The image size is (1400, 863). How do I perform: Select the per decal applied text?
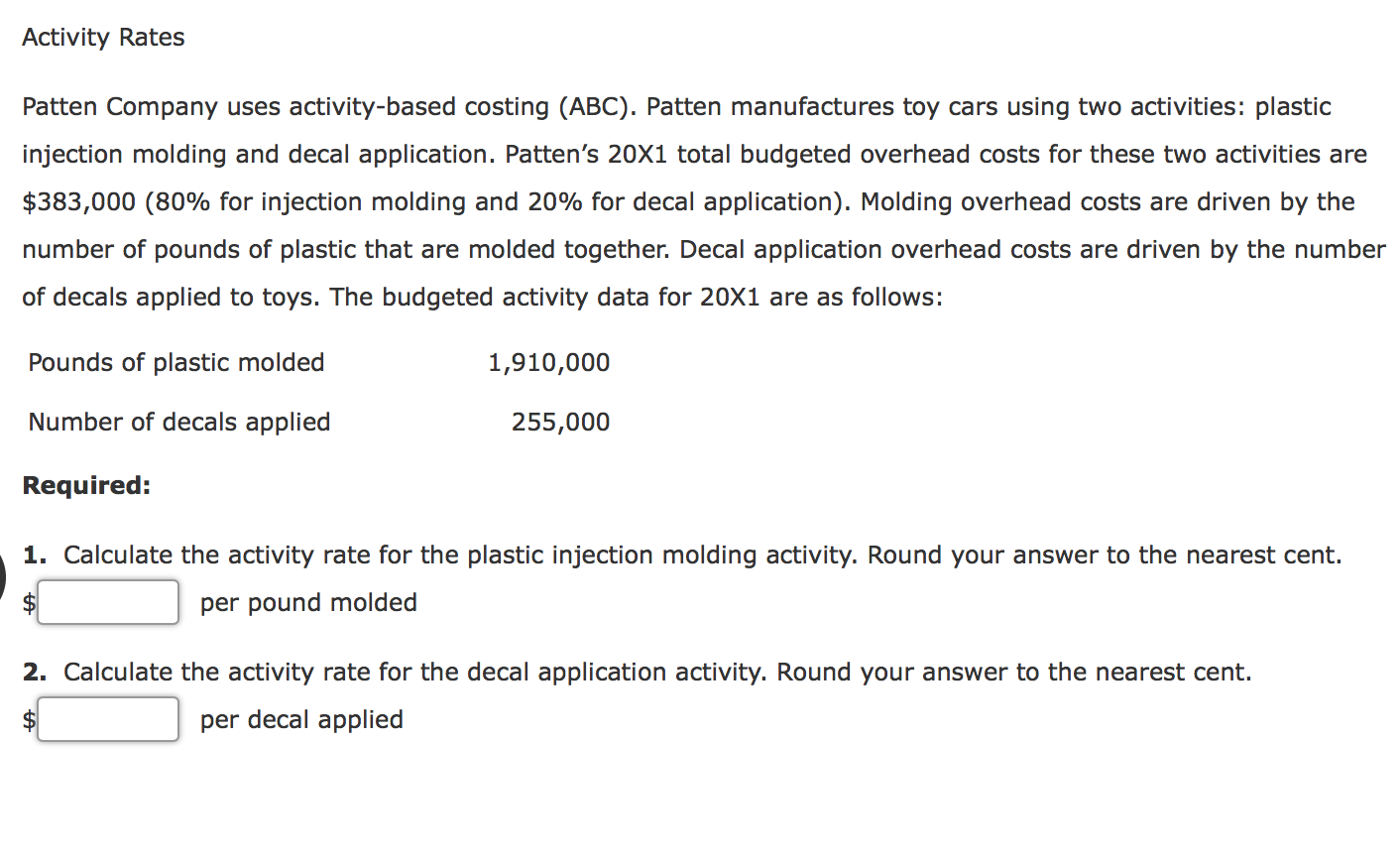[300, 719]
